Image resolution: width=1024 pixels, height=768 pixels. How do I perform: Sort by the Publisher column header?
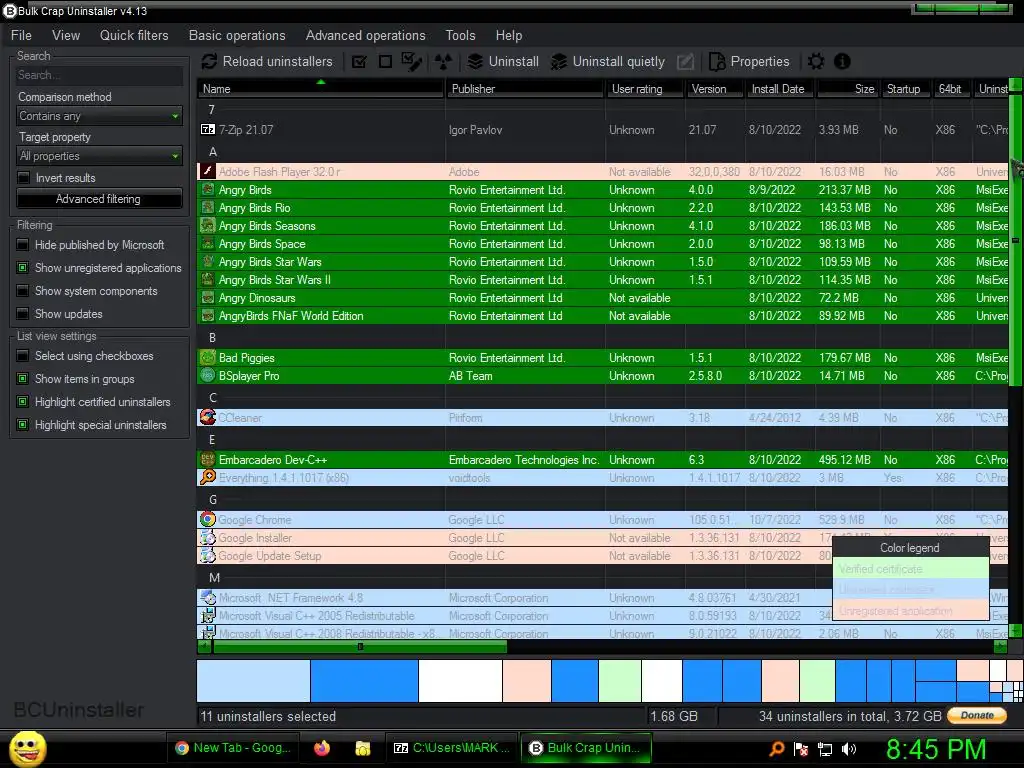(x=525, y=89)
